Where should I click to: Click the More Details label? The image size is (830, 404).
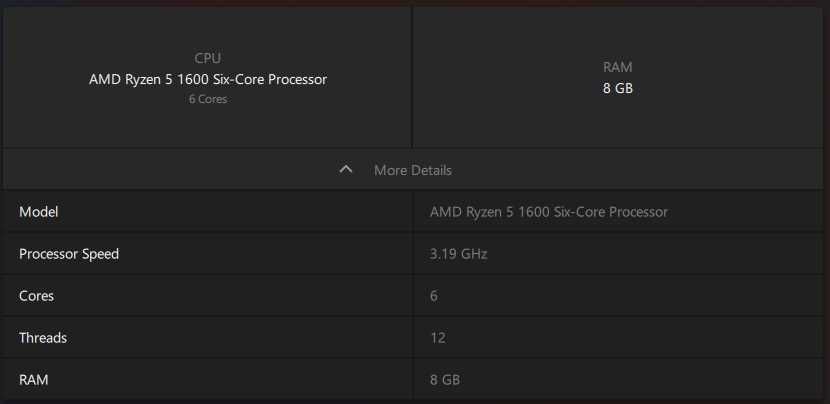point(413,170)
